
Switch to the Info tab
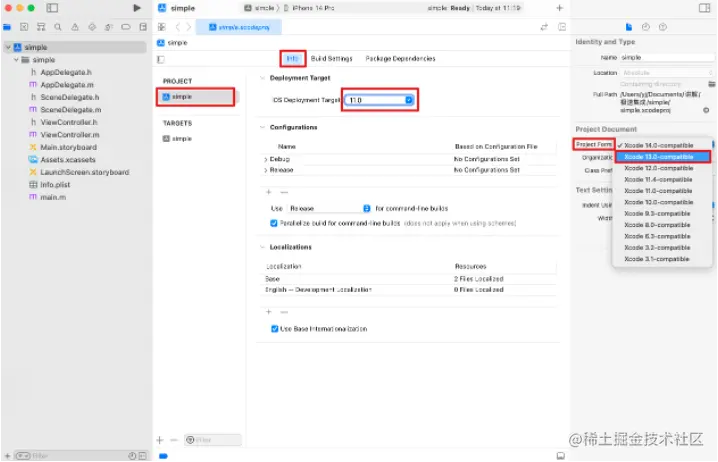pos(293,59)
